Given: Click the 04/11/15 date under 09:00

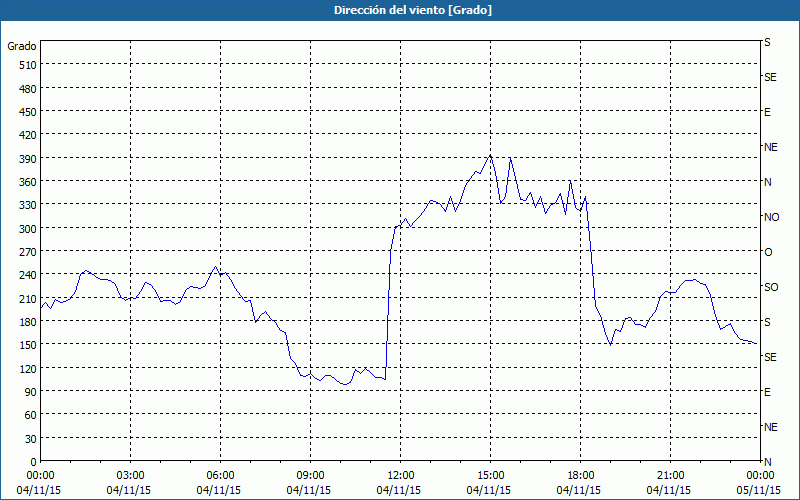Looking at the screenshot, I should [x=309, y=490].
